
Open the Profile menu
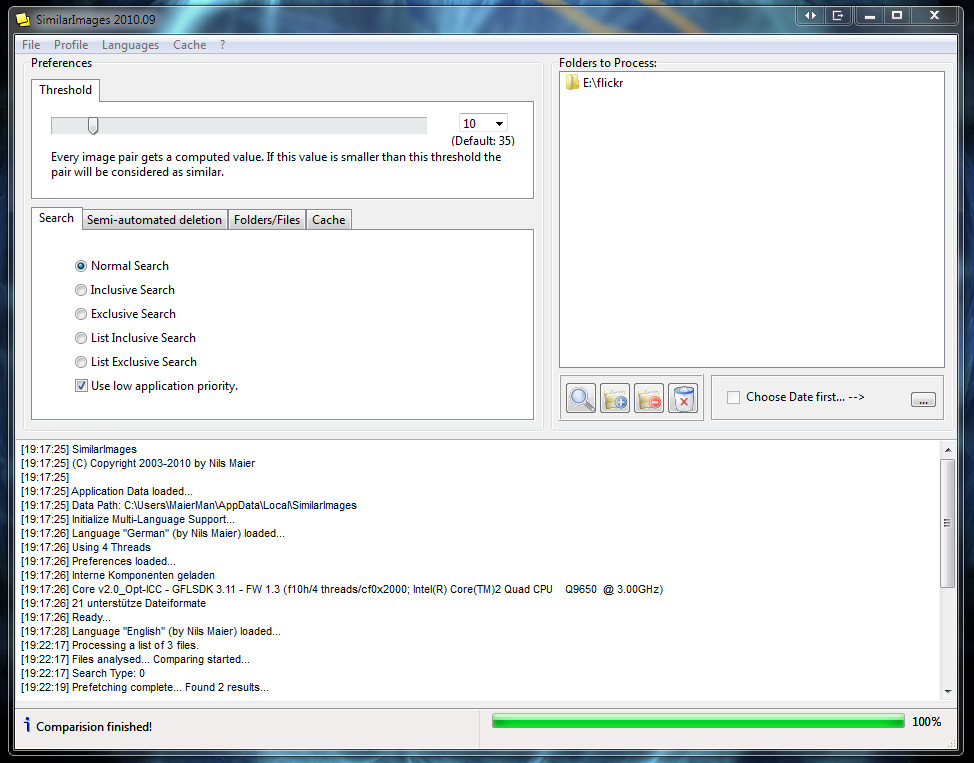[x=71, y=45]
